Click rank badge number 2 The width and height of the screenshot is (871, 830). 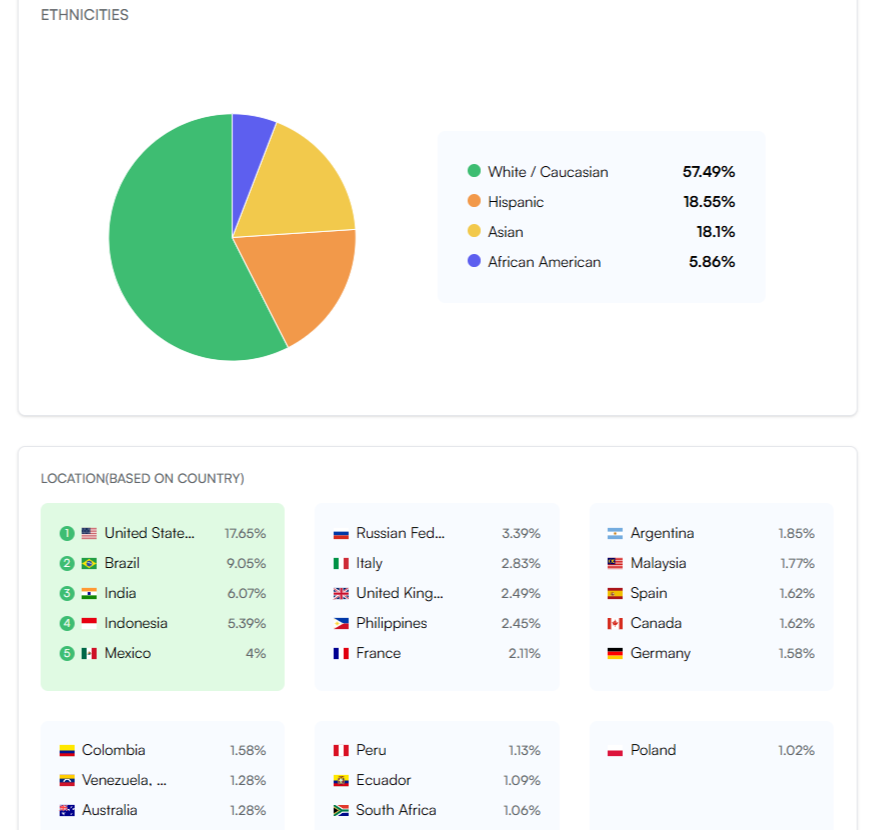coord(67,563)
